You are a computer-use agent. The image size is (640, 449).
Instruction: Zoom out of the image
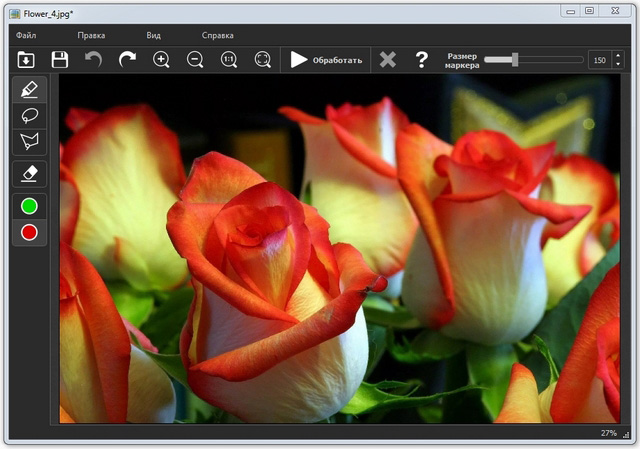195,60
